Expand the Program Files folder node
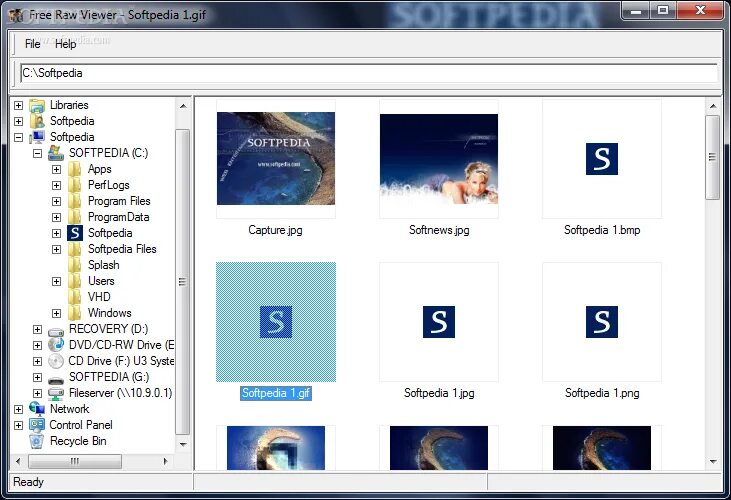 tap(56, 201)
